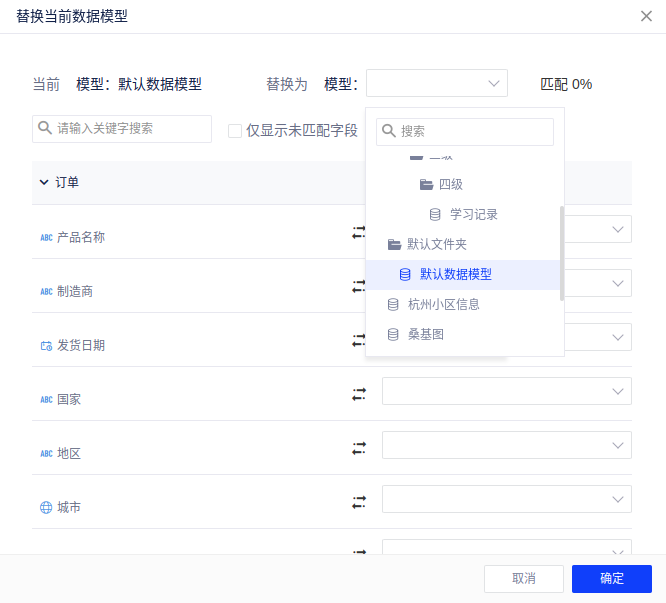Choose 杭州小区信息 from the model list
Viewport: 666px width, 603px height.
point(444,304)
